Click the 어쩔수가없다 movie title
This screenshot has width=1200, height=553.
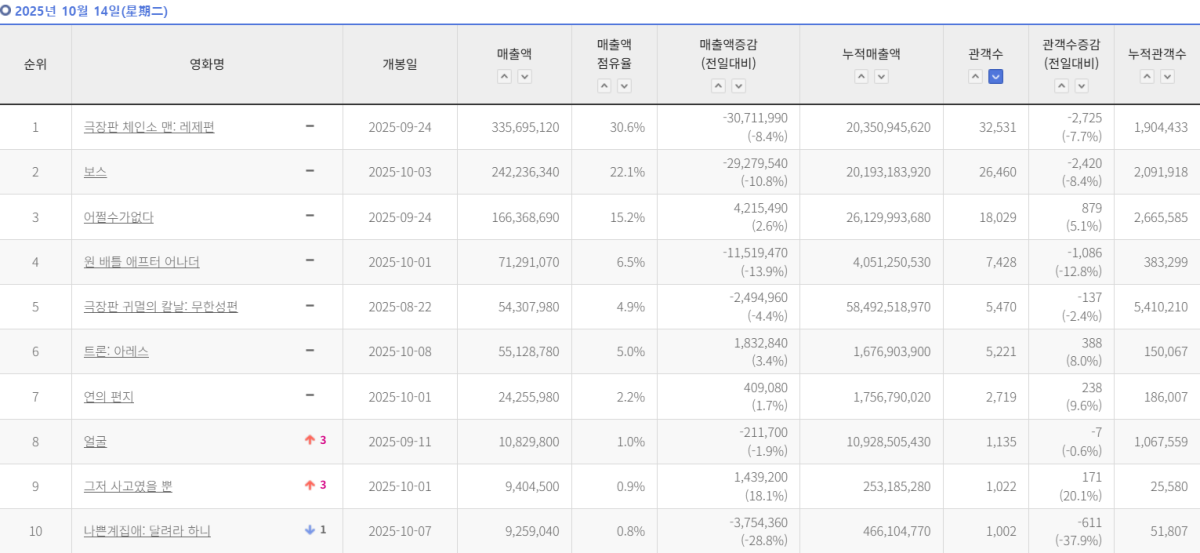[119, 217]
